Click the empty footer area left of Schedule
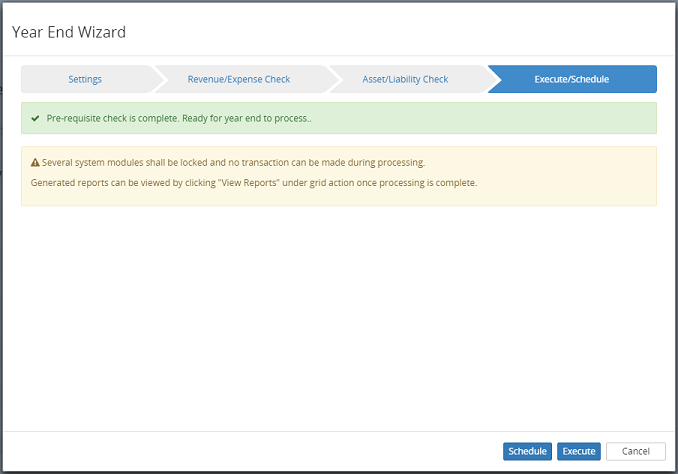 click(250, 451)
